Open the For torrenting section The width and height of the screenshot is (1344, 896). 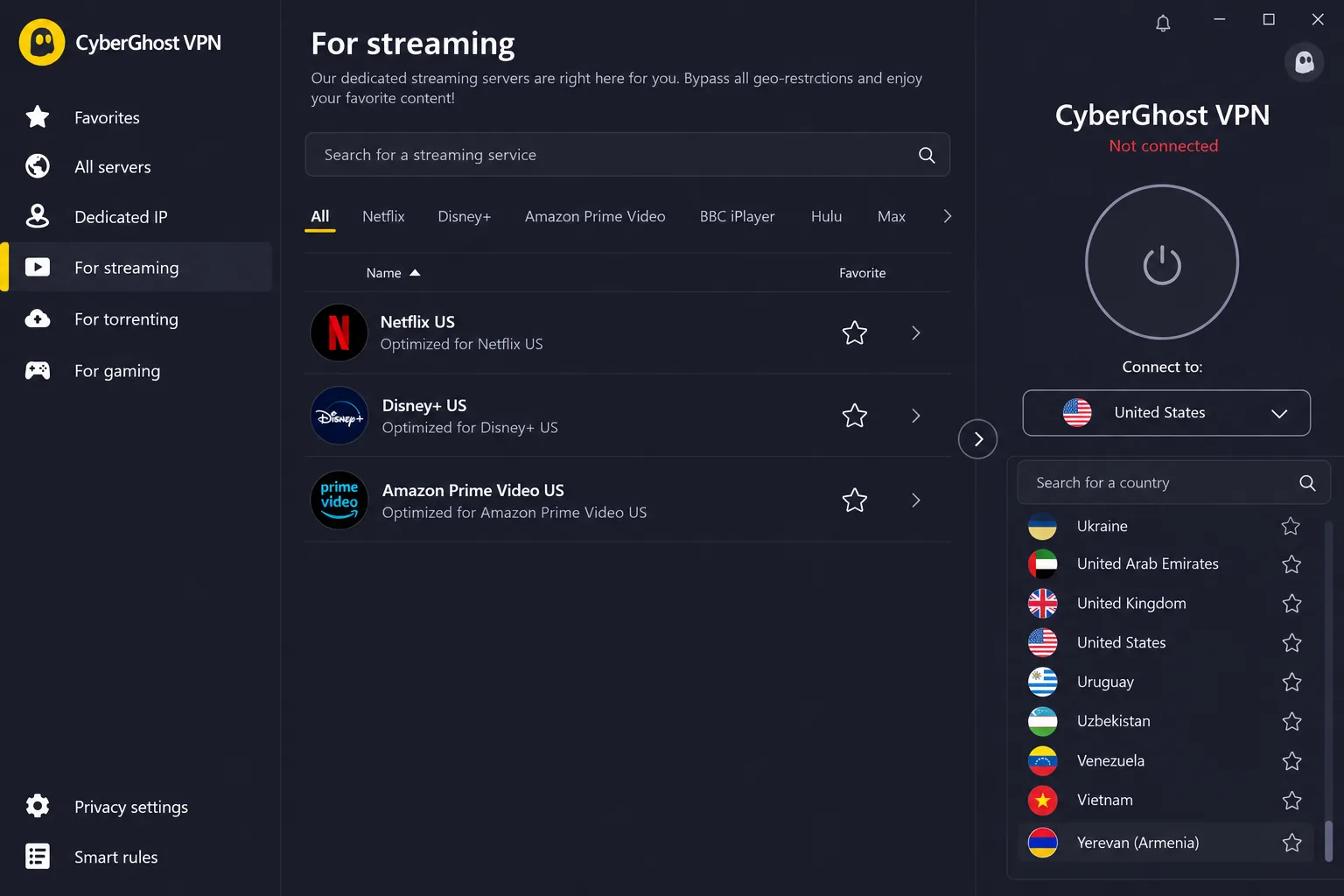click(x=136, y=319)
